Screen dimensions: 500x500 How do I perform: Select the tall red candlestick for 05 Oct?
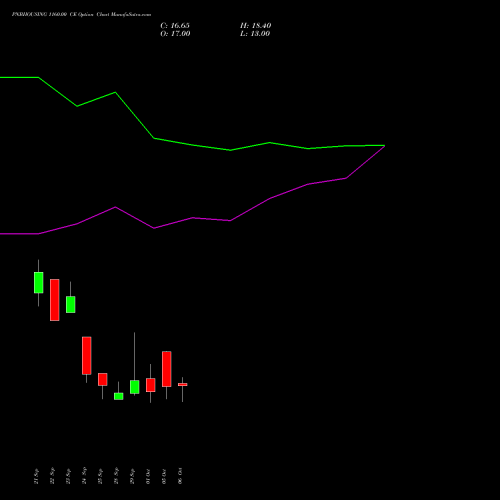coord(167,369)
